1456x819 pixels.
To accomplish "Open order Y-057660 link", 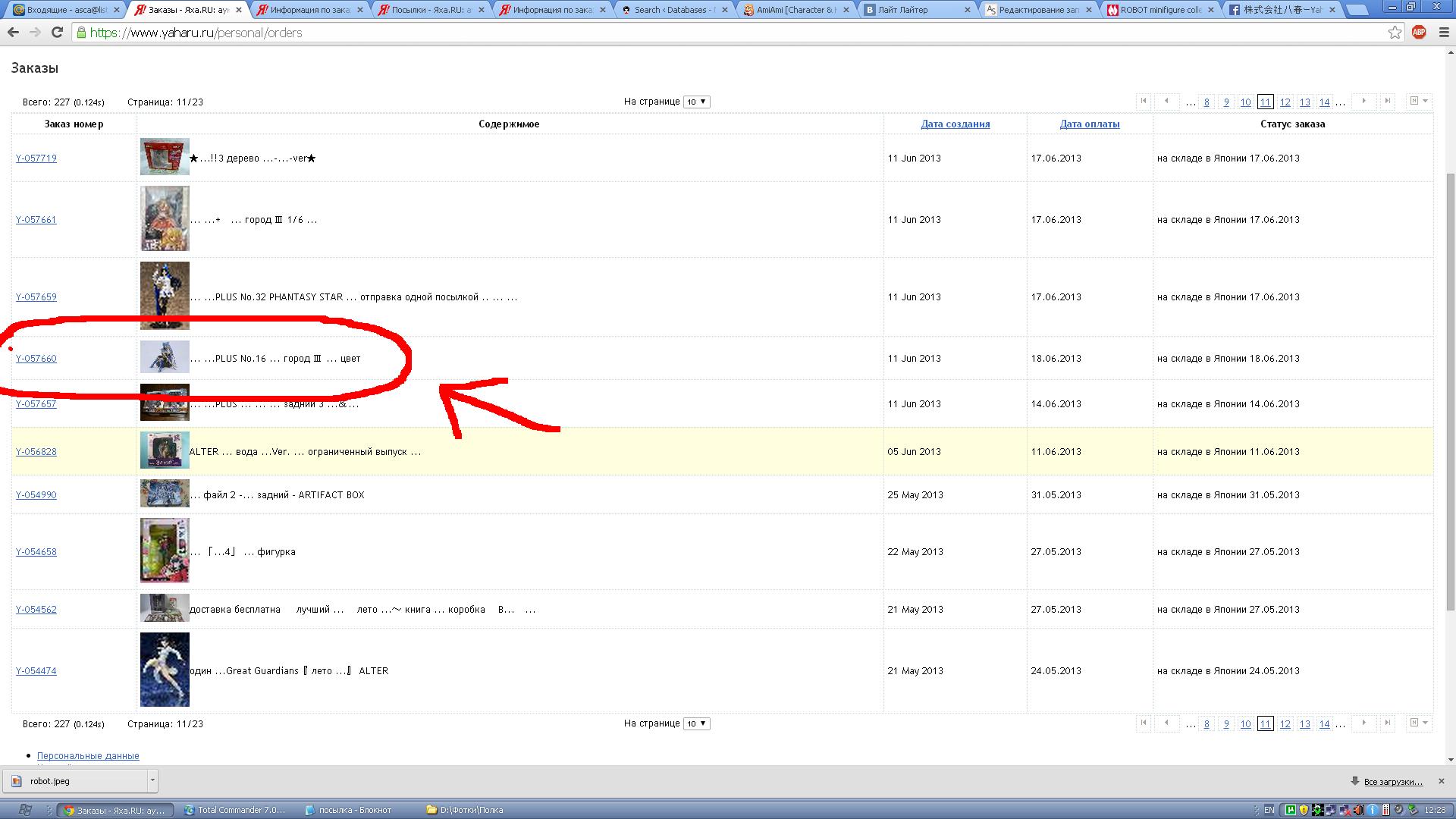I will click(36, 359).
